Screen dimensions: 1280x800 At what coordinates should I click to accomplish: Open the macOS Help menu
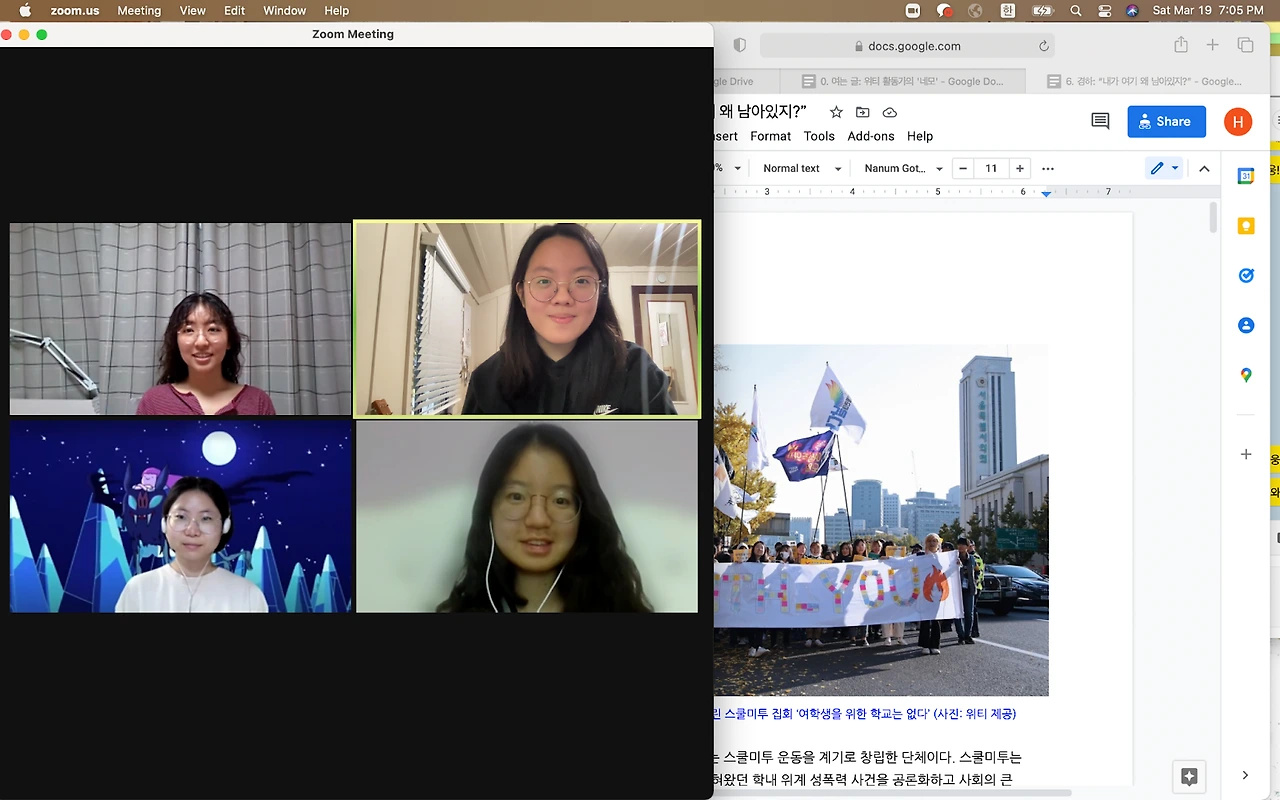(337, 11)
